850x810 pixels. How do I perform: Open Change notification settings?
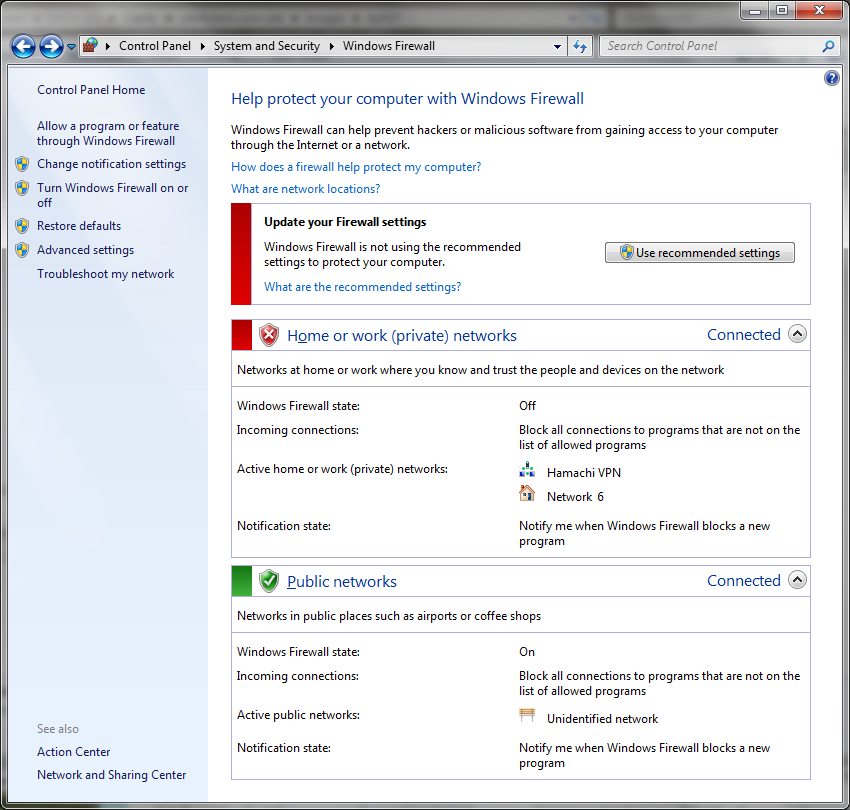click(111, 164)
